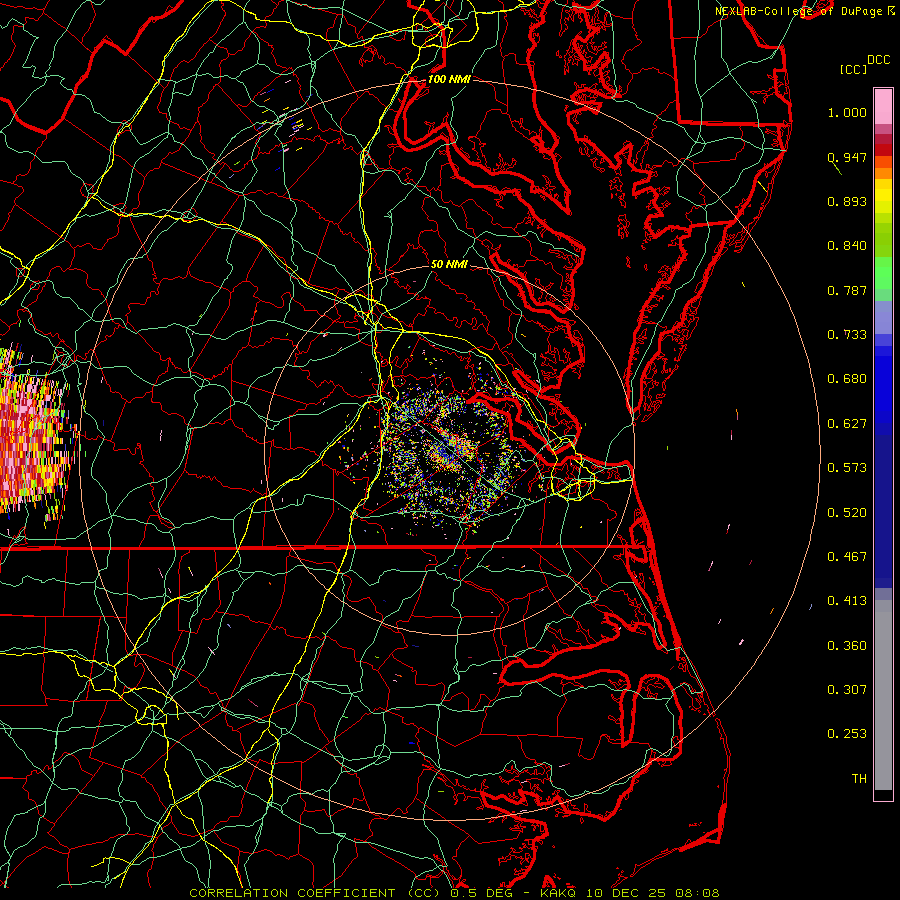900x900 pixels.
Task: Click the 0.520 color scale label
Action: click(847, 513)
